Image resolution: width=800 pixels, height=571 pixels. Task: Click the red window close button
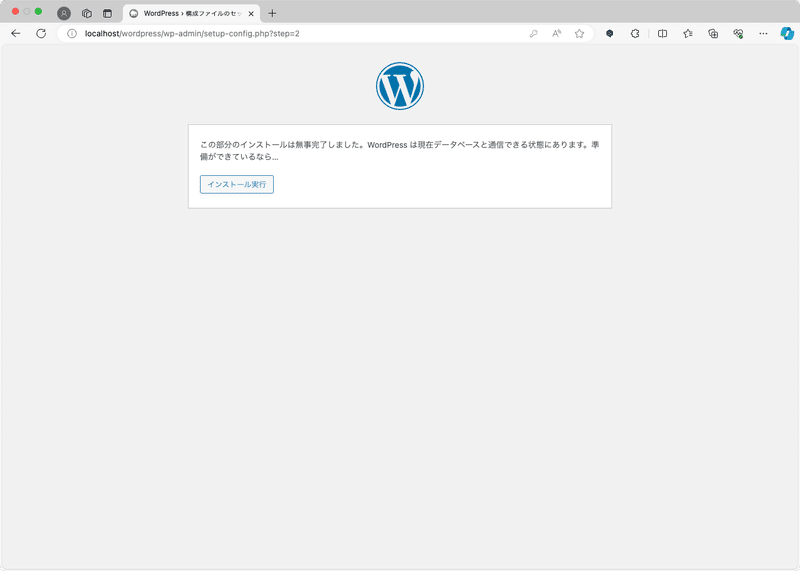15,11
